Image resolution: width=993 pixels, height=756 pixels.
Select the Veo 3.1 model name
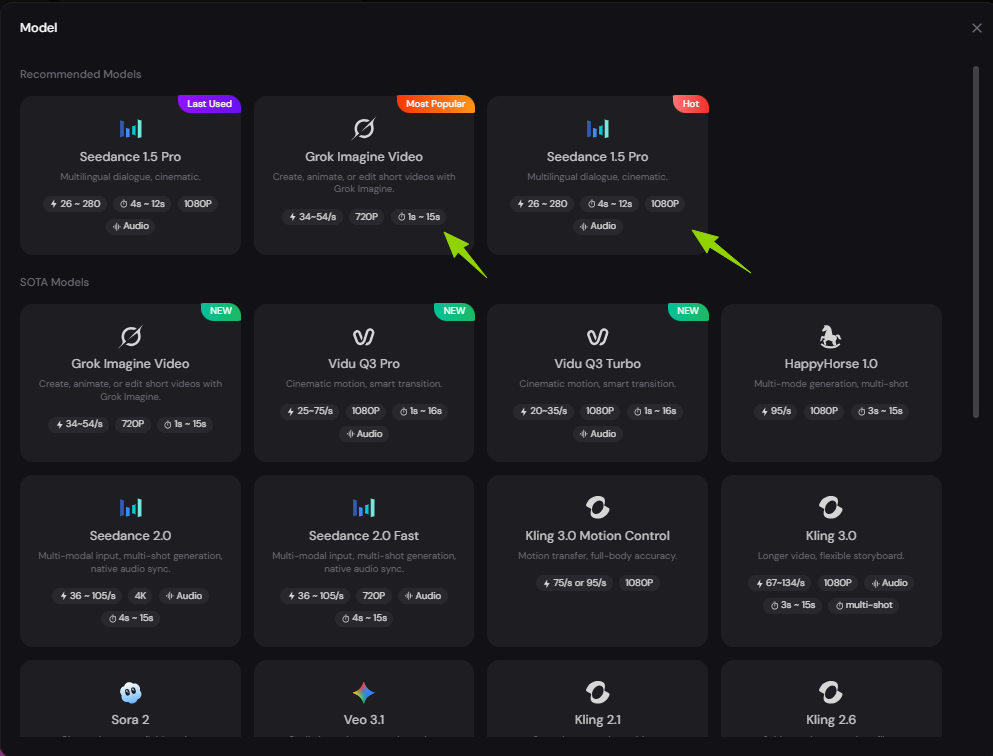click(364, 719)
